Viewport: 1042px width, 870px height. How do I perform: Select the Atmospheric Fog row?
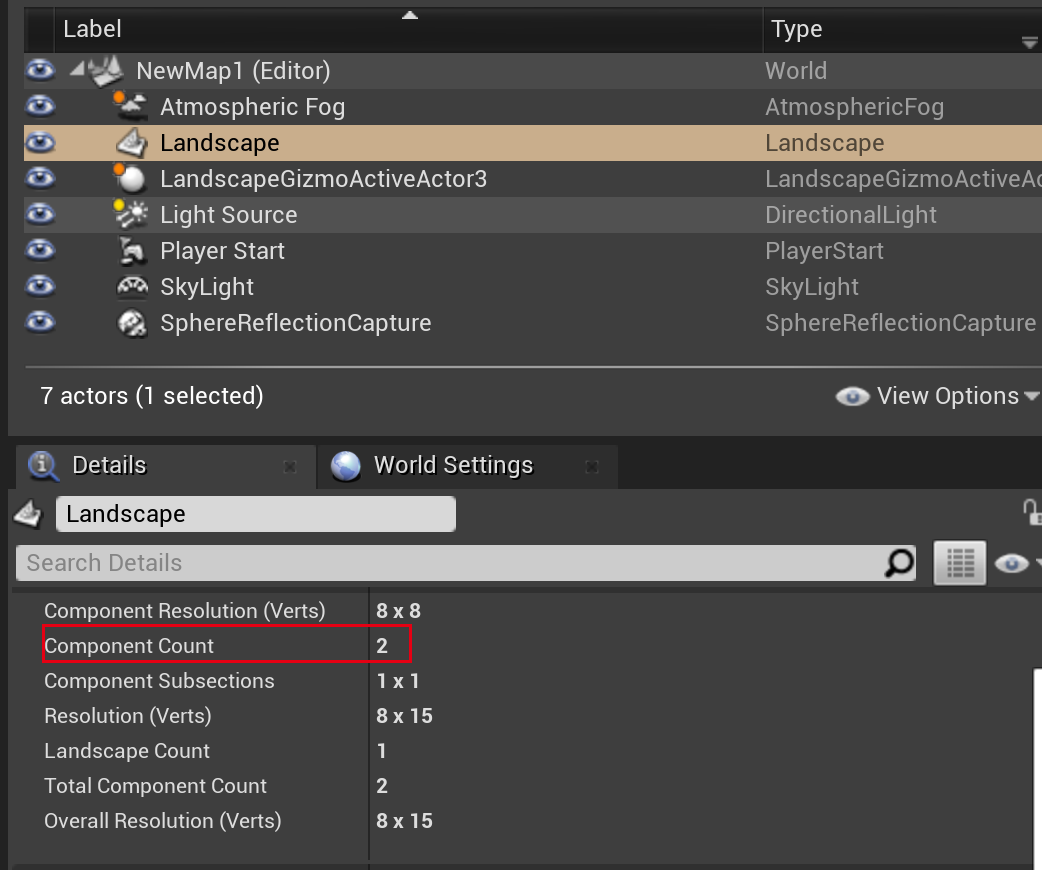533,107
